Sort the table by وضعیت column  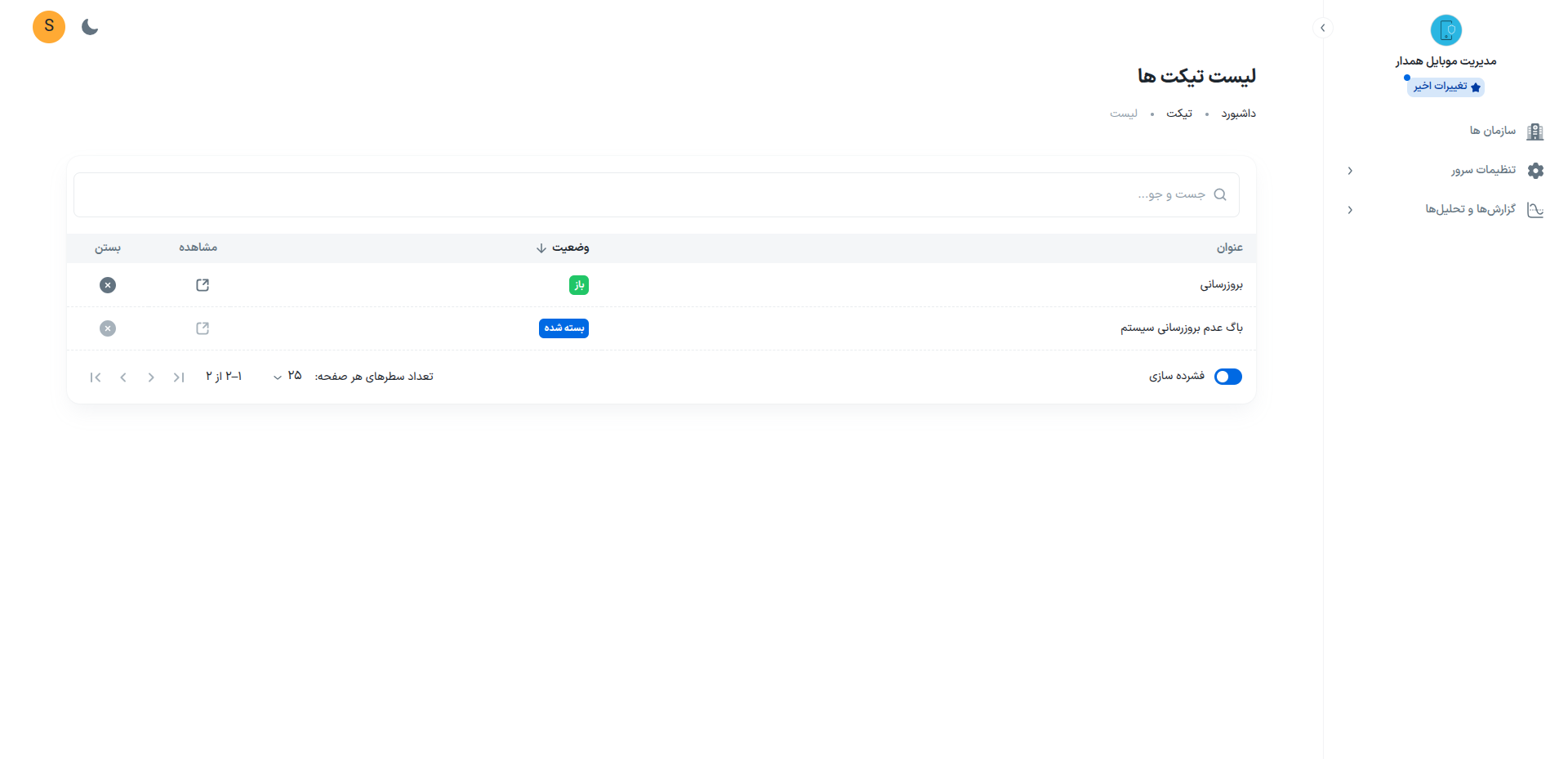(563, 248)
